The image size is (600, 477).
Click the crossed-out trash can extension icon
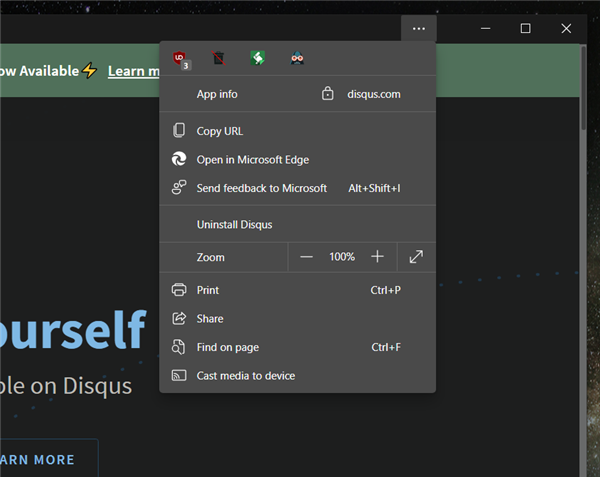point(218,59)
